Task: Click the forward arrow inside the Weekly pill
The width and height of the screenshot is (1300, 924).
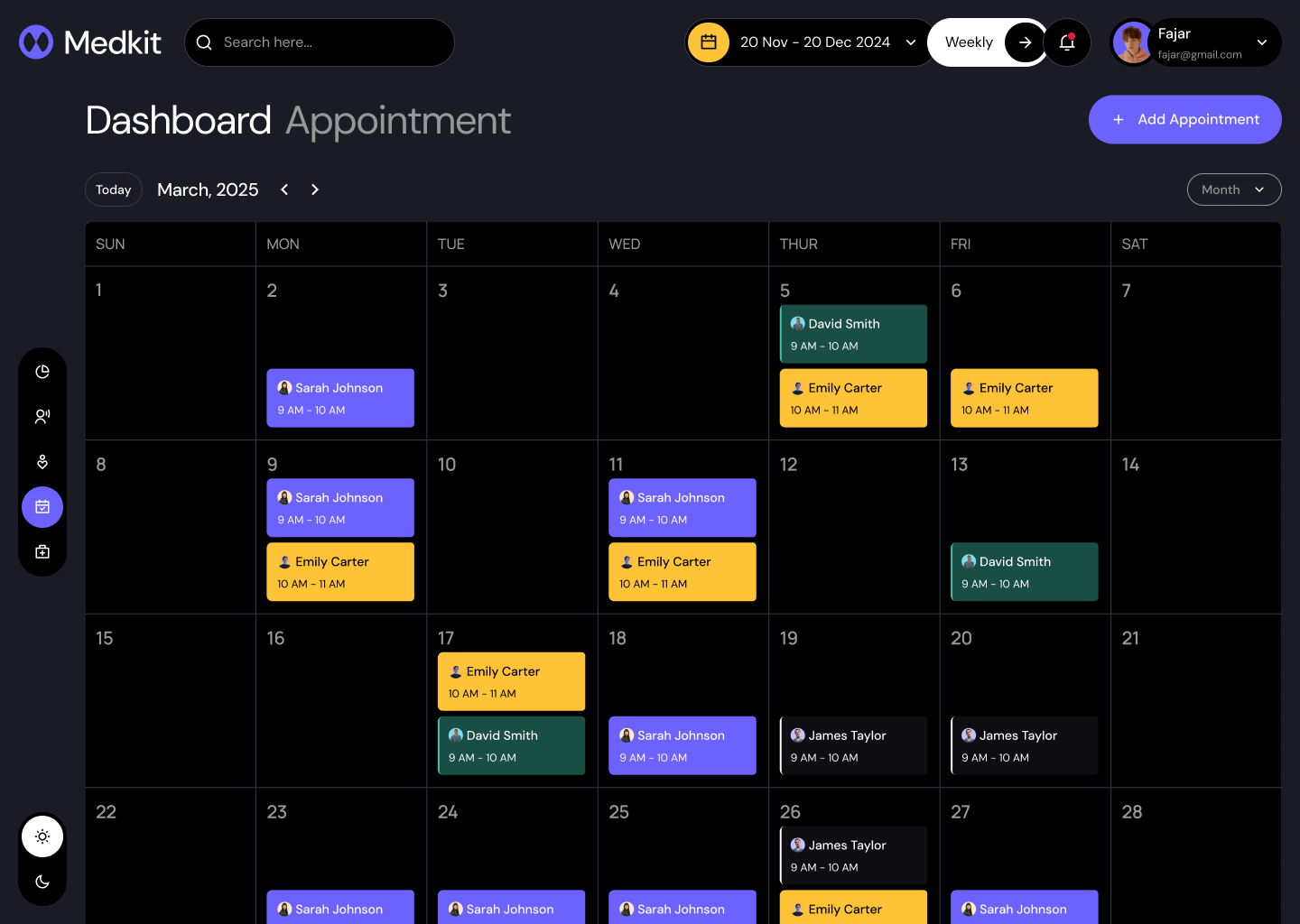Action: click(1025, 42)
